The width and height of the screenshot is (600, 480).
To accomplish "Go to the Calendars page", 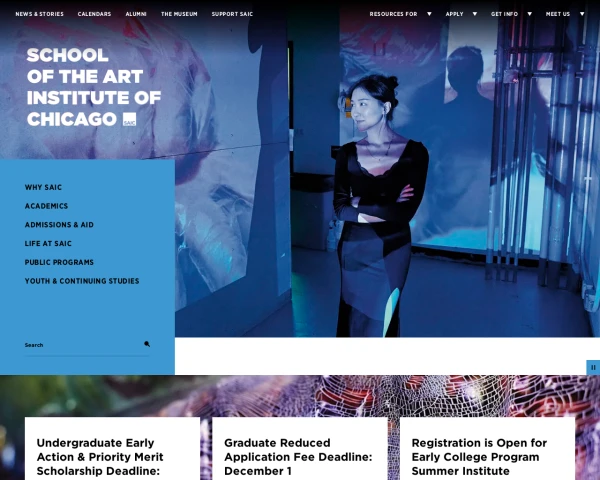I will [94, 14].
